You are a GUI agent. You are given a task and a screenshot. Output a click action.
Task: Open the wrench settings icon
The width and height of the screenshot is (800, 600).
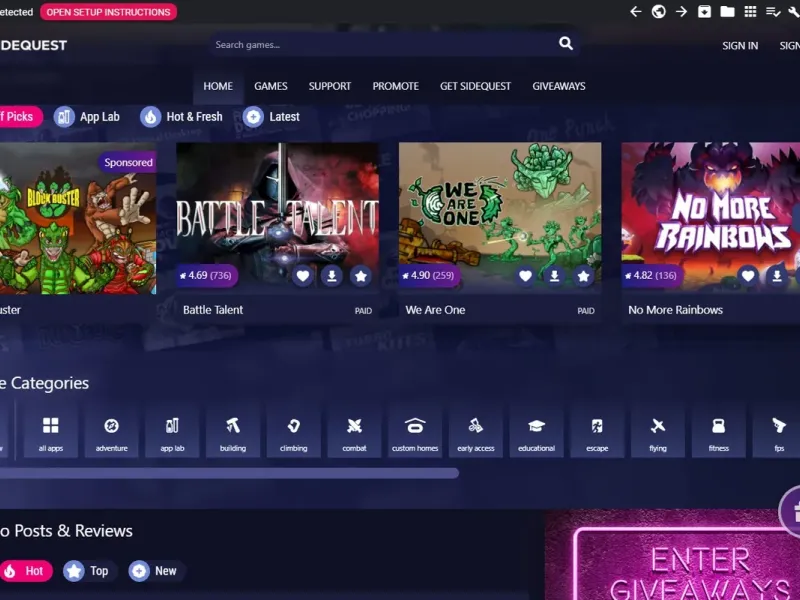click(794, 12)
